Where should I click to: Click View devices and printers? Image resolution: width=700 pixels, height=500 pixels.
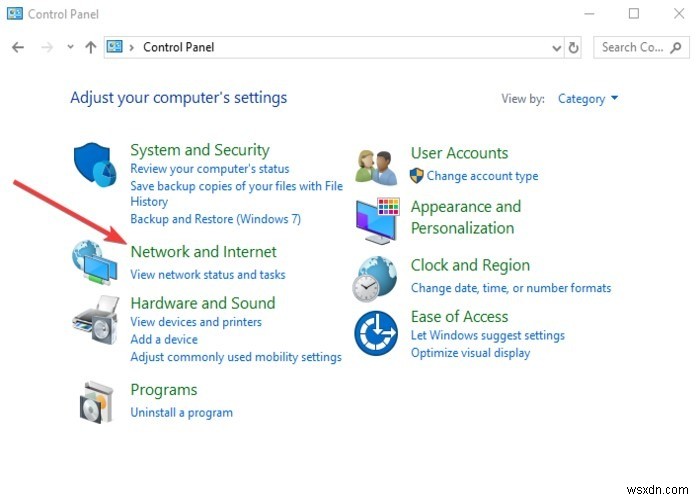point(196,322)
